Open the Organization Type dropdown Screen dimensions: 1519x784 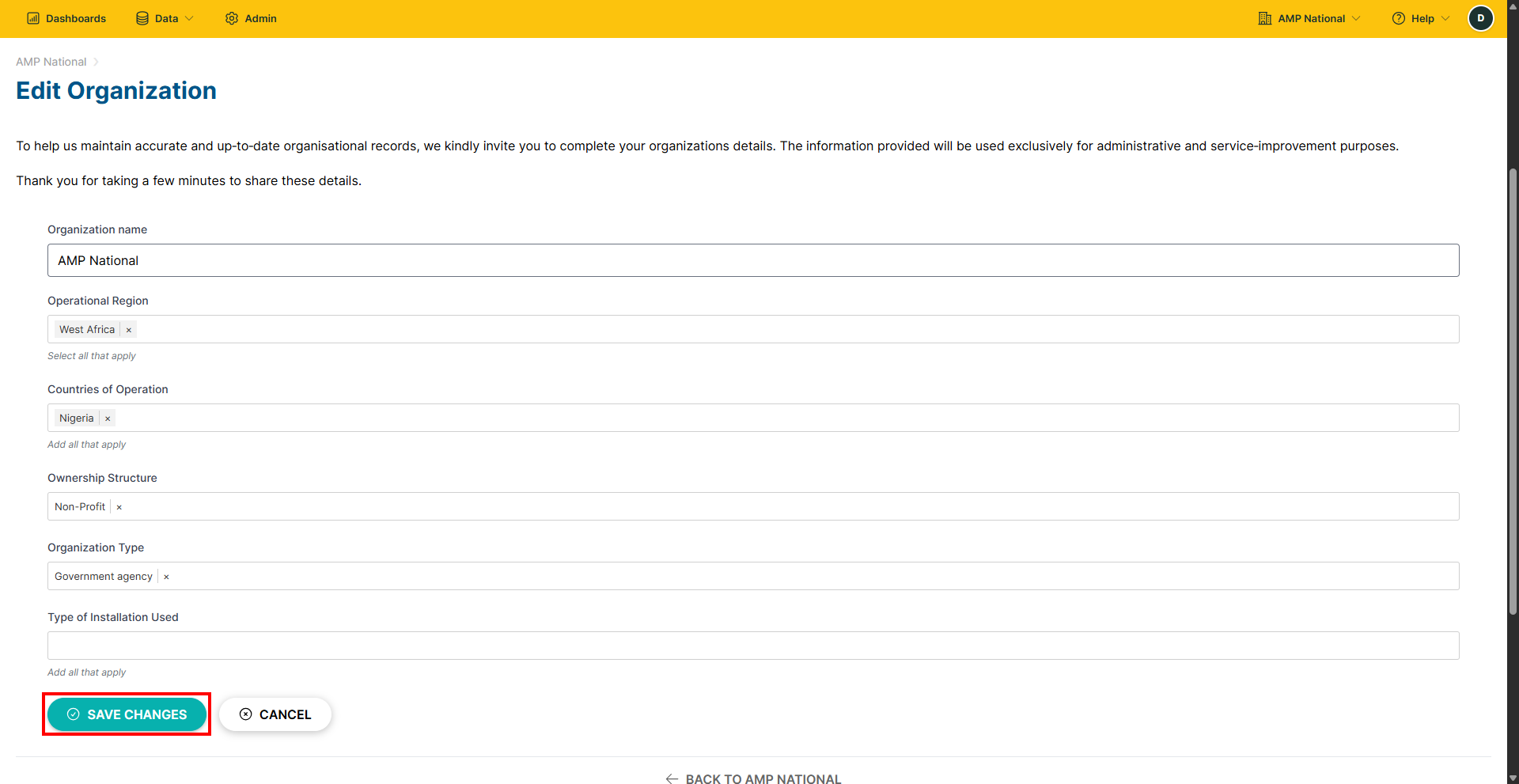click(x=753, y=576)
